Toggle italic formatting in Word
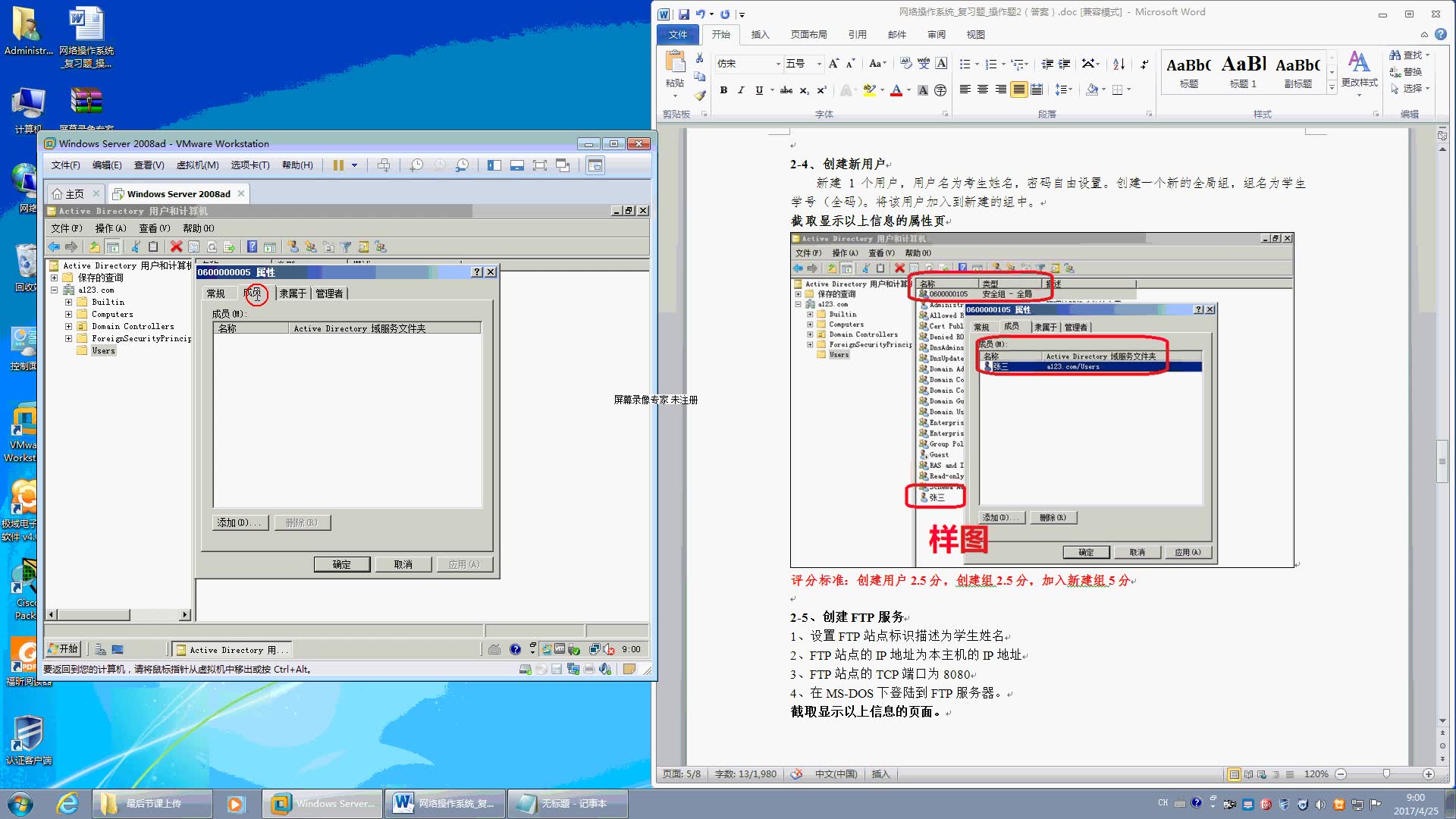The width and height of the screenshot is (1456, 819). pyautogui.click(x=741, y=90)
